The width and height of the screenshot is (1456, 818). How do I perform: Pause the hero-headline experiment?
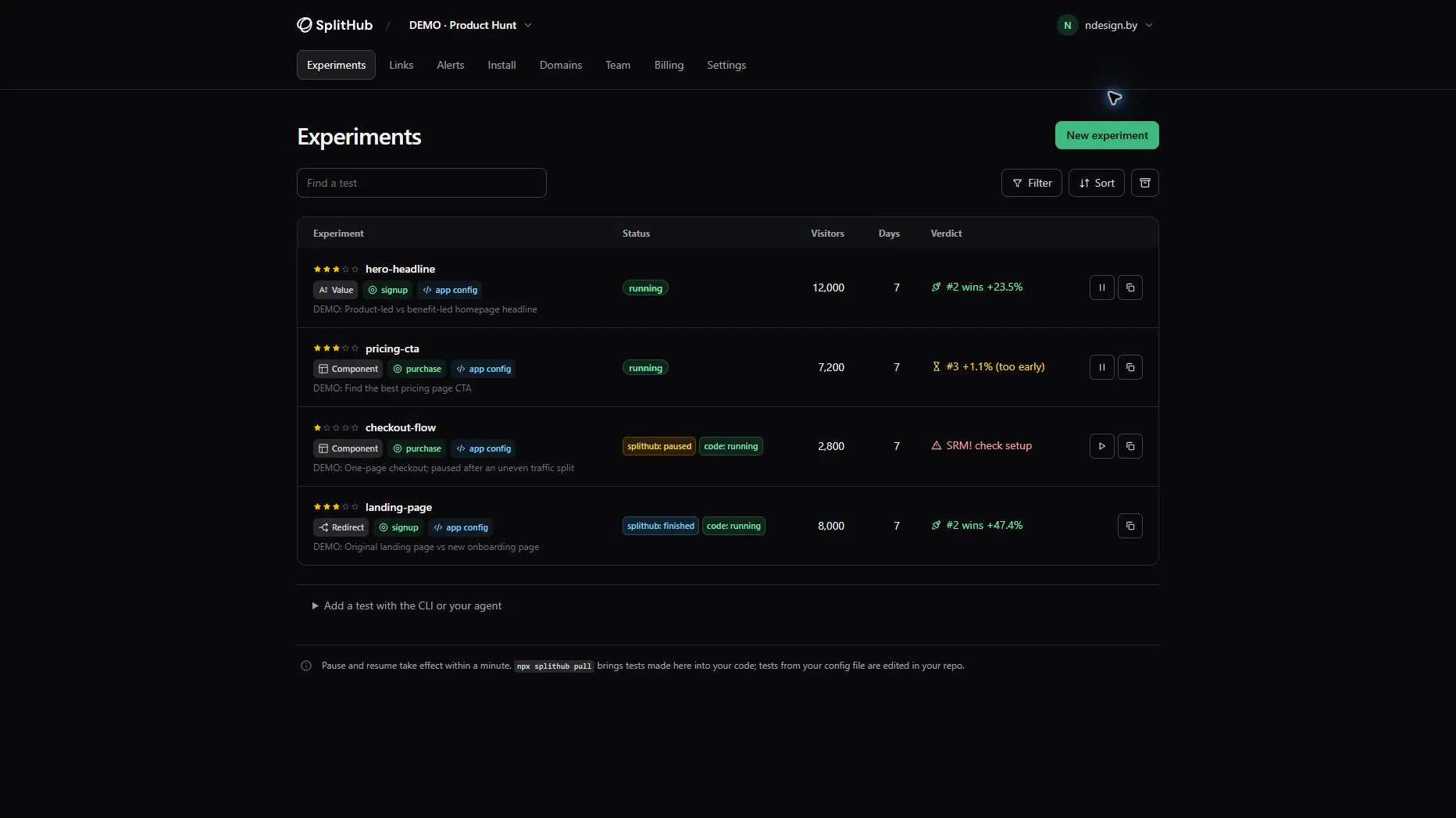point(1101,288)
